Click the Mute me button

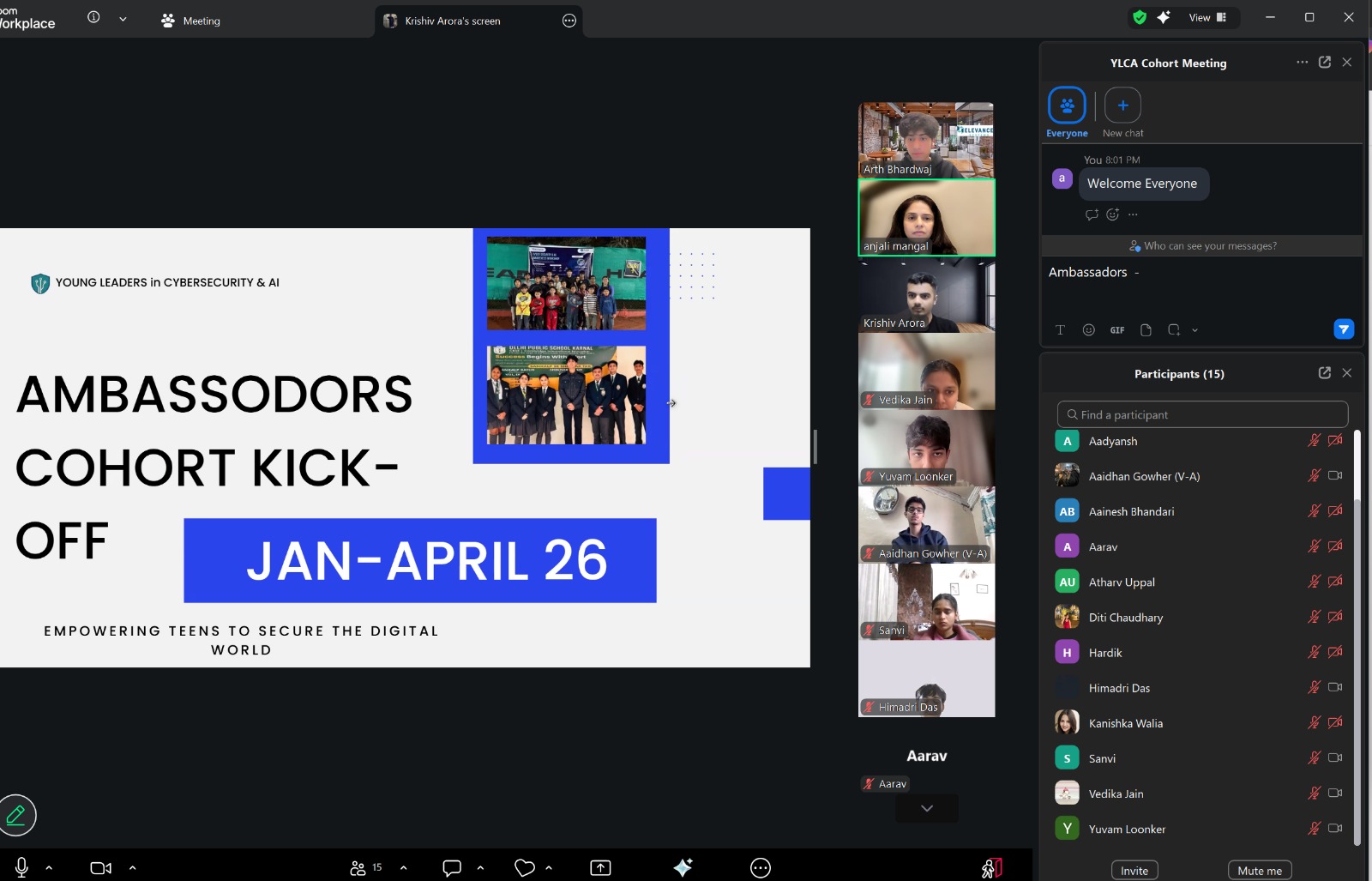point(1259,871)
